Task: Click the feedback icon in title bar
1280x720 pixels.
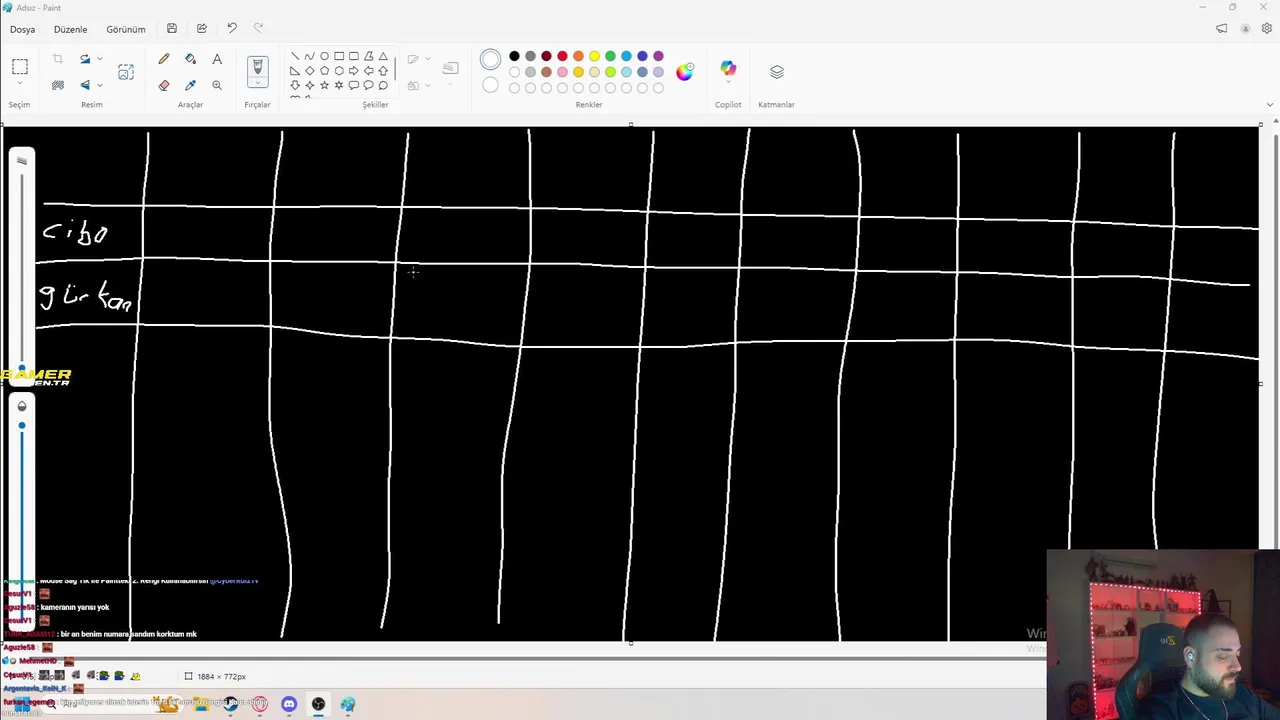Action: (x=1221, y=29)
